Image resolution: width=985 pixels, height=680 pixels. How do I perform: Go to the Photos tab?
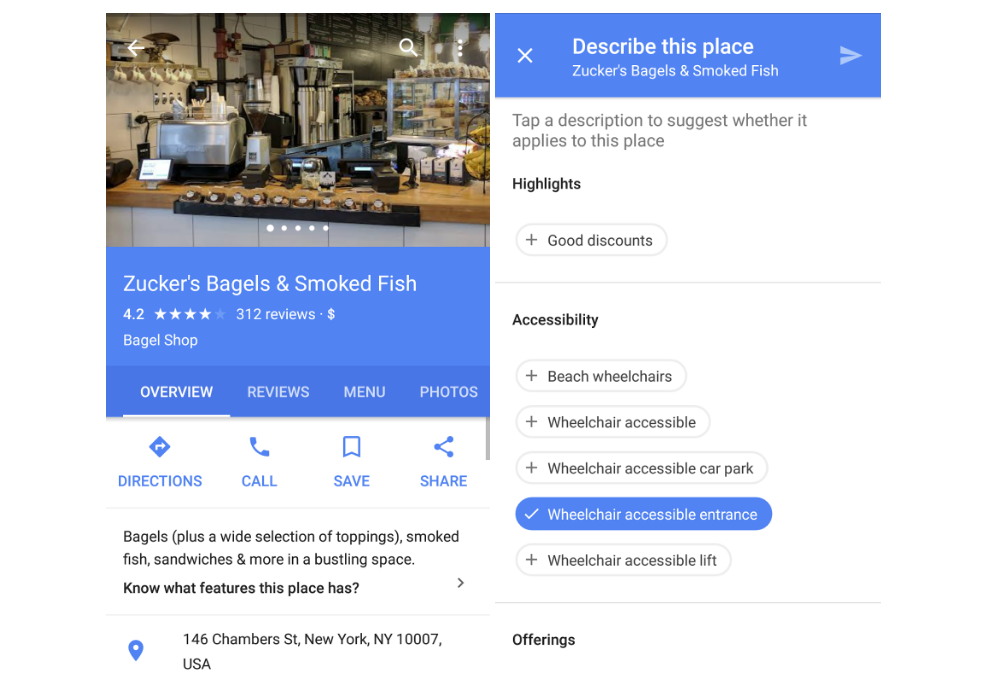(449, 392)
